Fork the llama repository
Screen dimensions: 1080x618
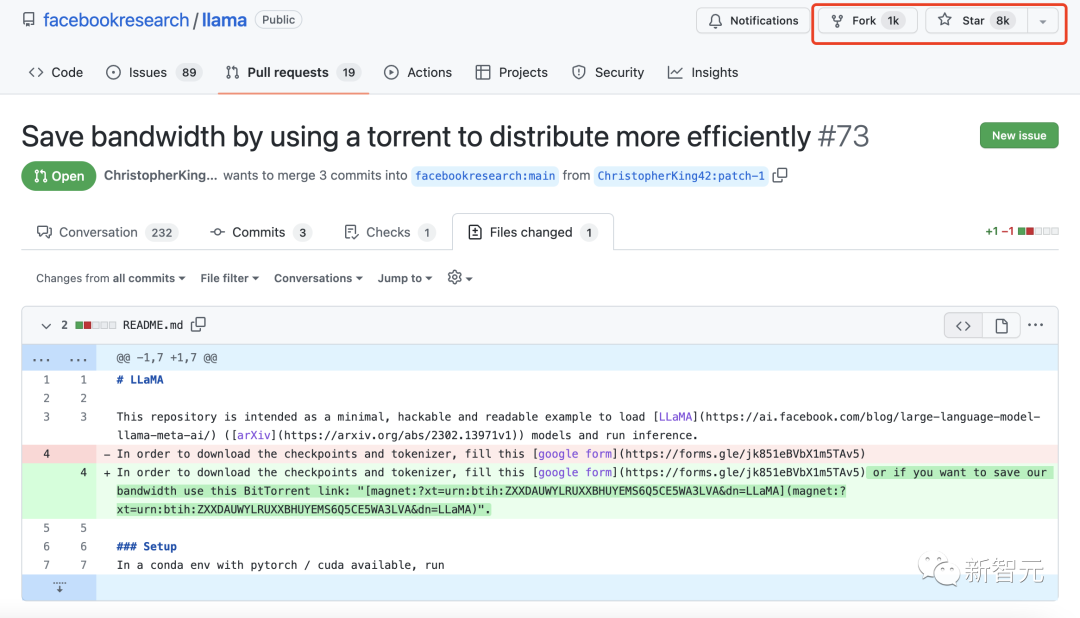(868, 21)
